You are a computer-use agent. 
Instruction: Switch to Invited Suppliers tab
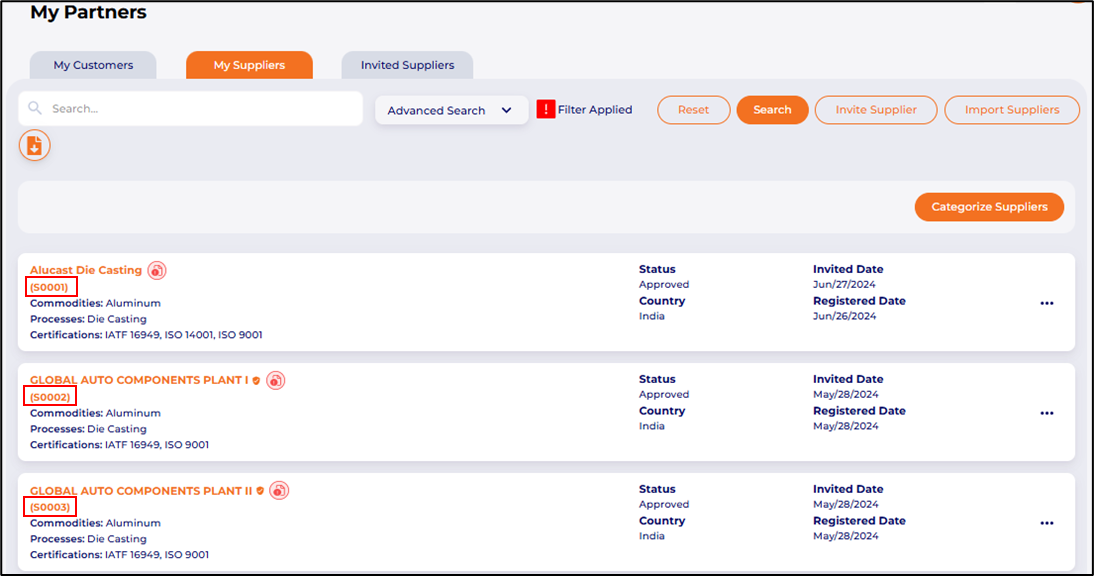point(407,65)
